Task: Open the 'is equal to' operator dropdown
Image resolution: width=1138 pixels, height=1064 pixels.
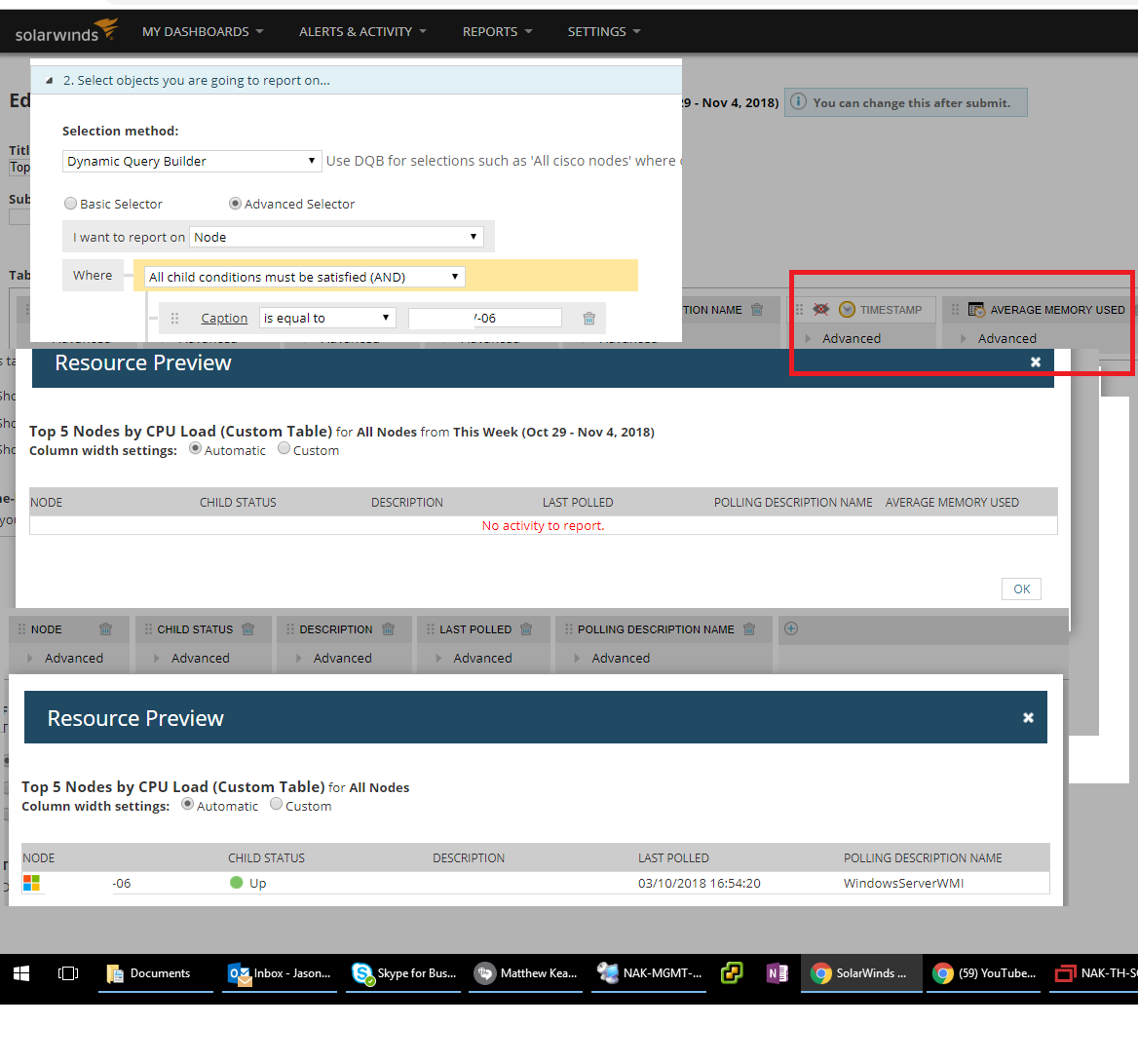Action: pos(327,318)
